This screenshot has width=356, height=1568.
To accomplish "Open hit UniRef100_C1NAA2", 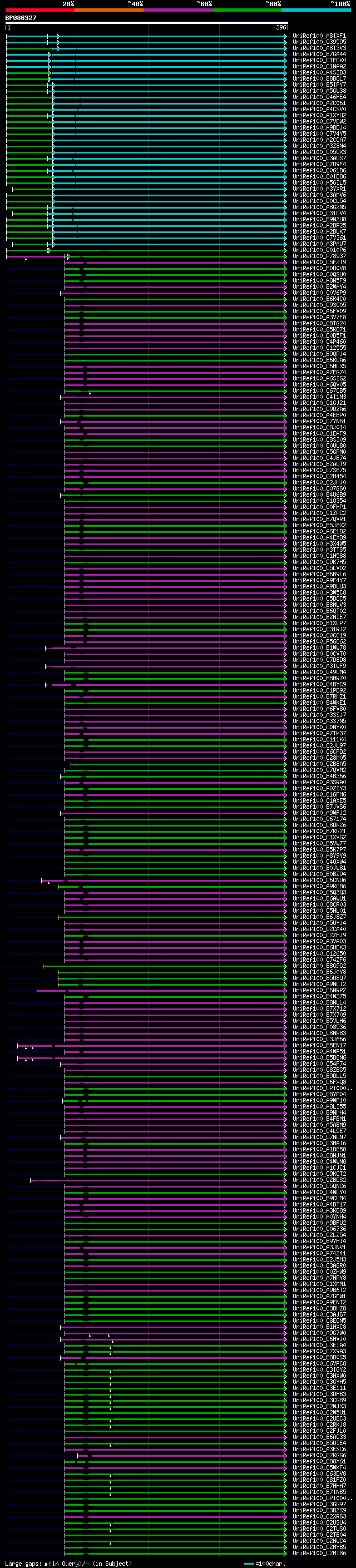I will point(319,66).
